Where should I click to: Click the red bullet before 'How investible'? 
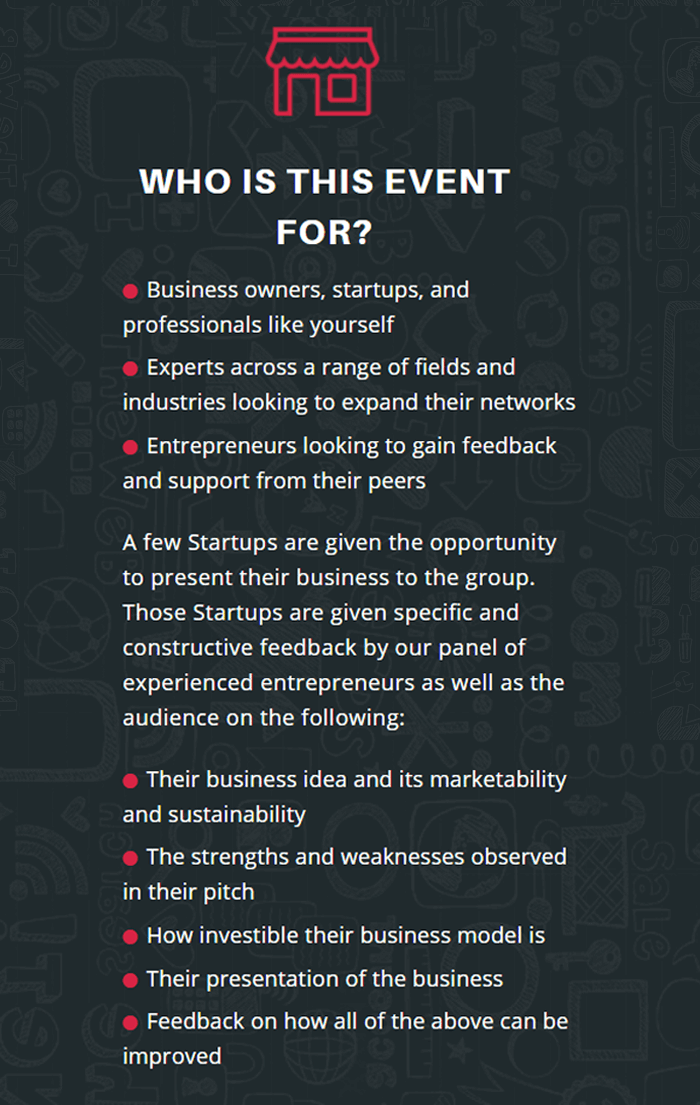click(130, 937)
